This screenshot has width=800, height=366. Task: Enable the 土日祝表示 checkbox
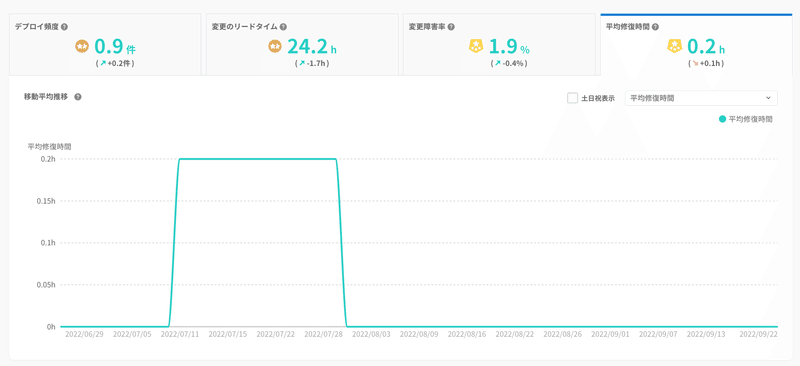(x=572, y=98)
